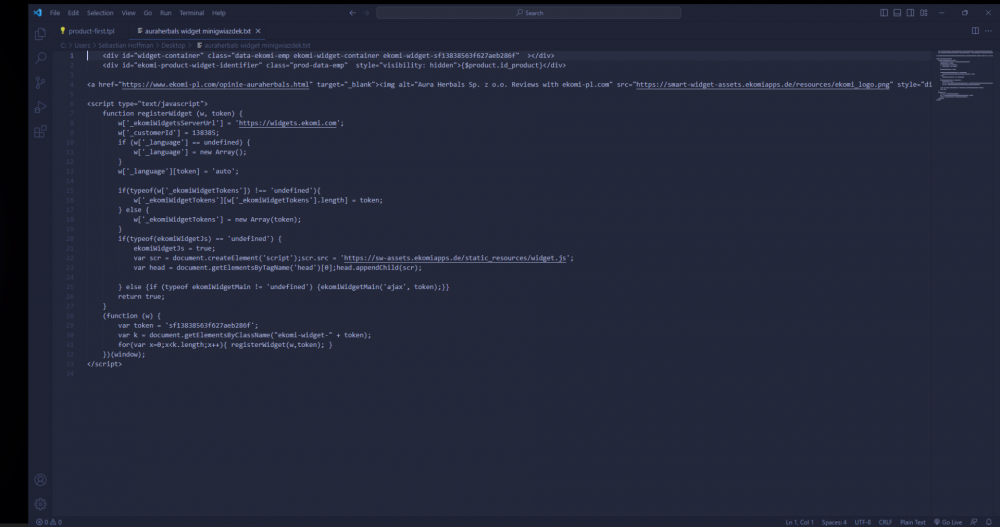The image size is (1000, 527).
Task: Click the Search command center box
Action: pyautogui.click(x=529, y=13)
